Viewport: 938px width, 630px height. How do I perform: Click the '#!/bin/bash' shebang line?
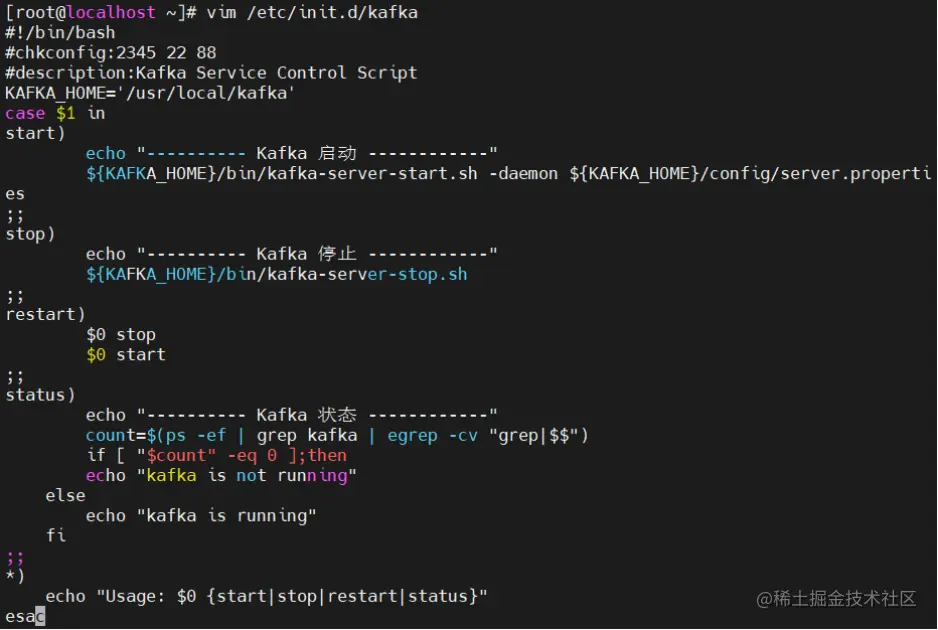click(x=60, y=32)
